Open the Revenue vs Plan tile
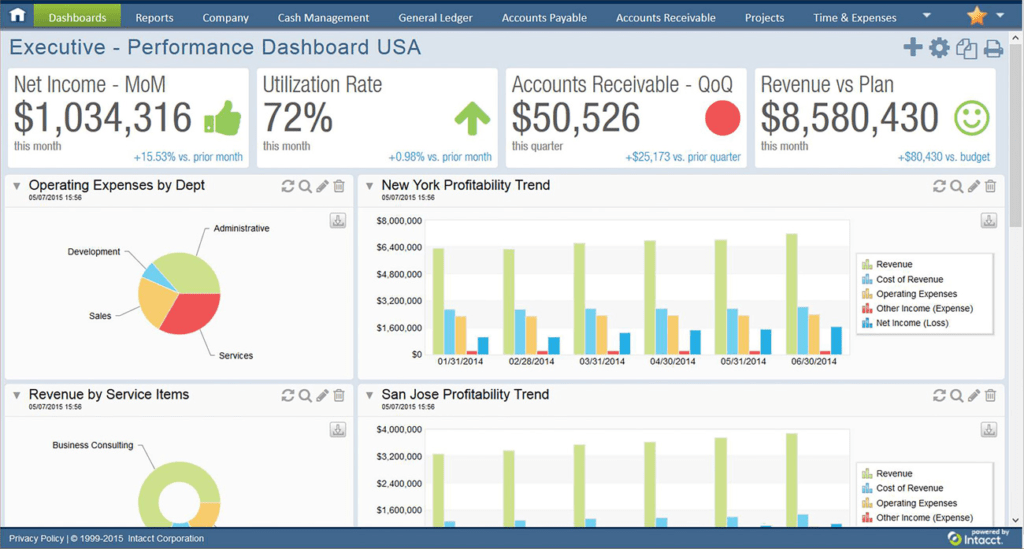 (875, 118)
